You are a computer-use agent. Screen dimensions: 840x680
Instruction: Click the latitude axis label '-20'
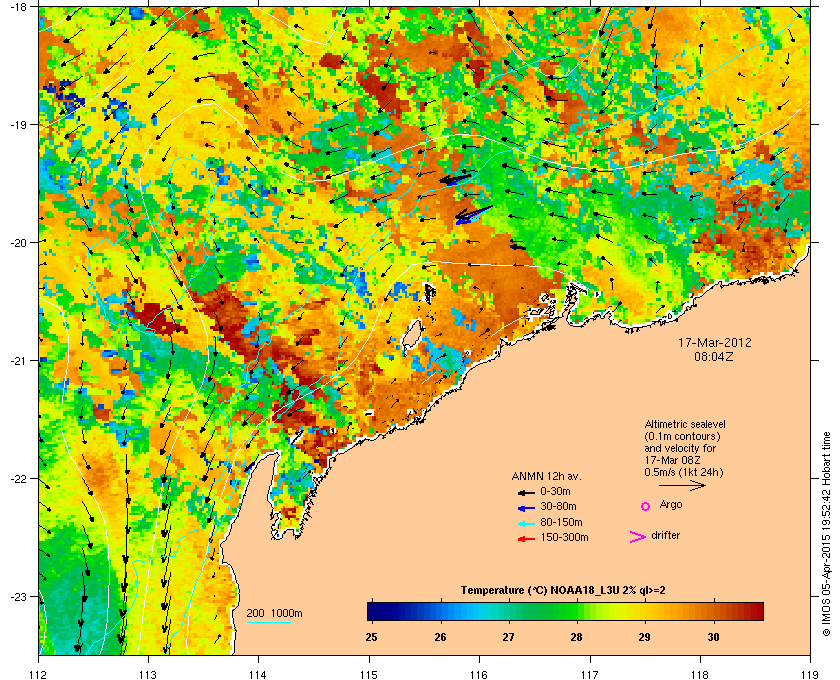18,242
